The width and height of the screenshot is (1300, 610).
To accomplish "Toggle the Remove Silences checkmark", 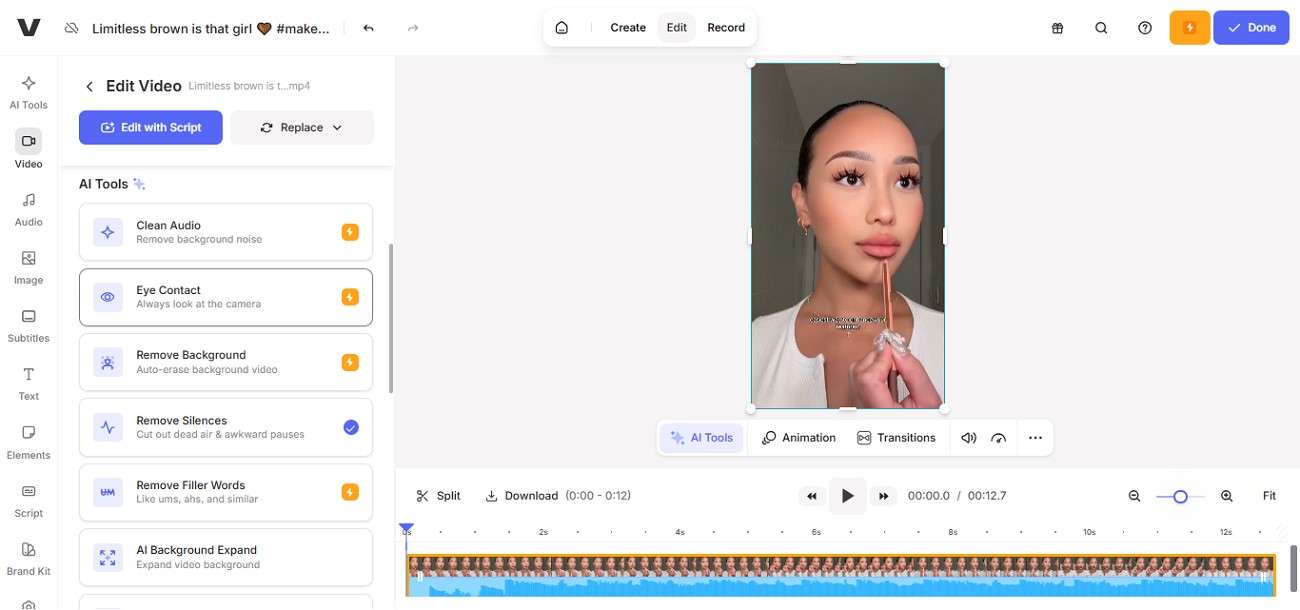I will [350, 427].
